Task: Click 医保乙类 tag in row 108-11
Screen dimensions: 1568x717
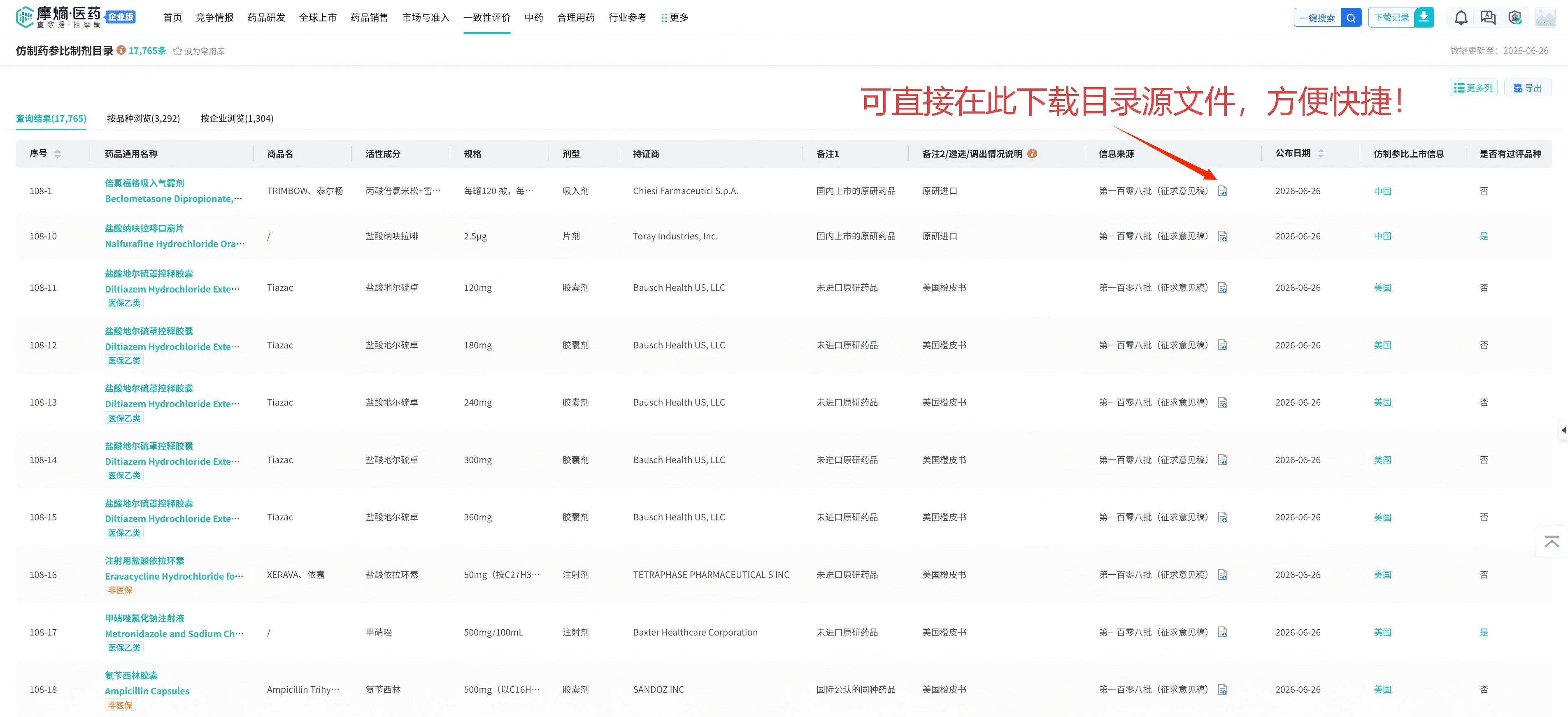Action: point(124,303)
